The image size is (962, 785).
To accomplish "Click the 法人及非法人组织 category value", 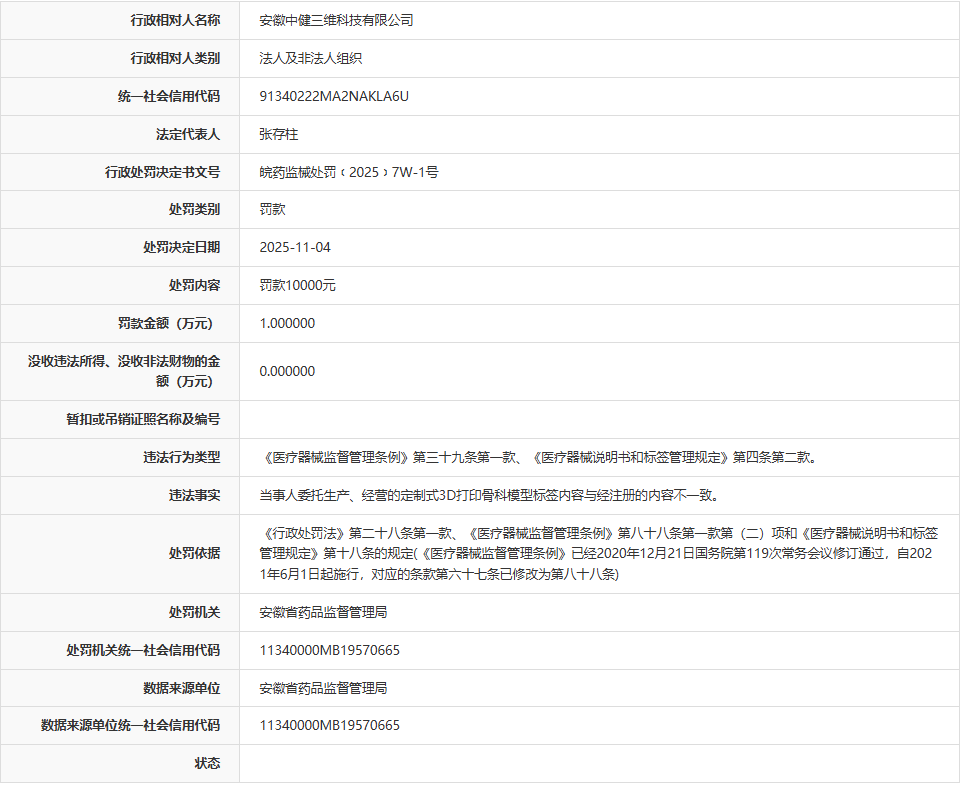I will (x=310, y=58).
